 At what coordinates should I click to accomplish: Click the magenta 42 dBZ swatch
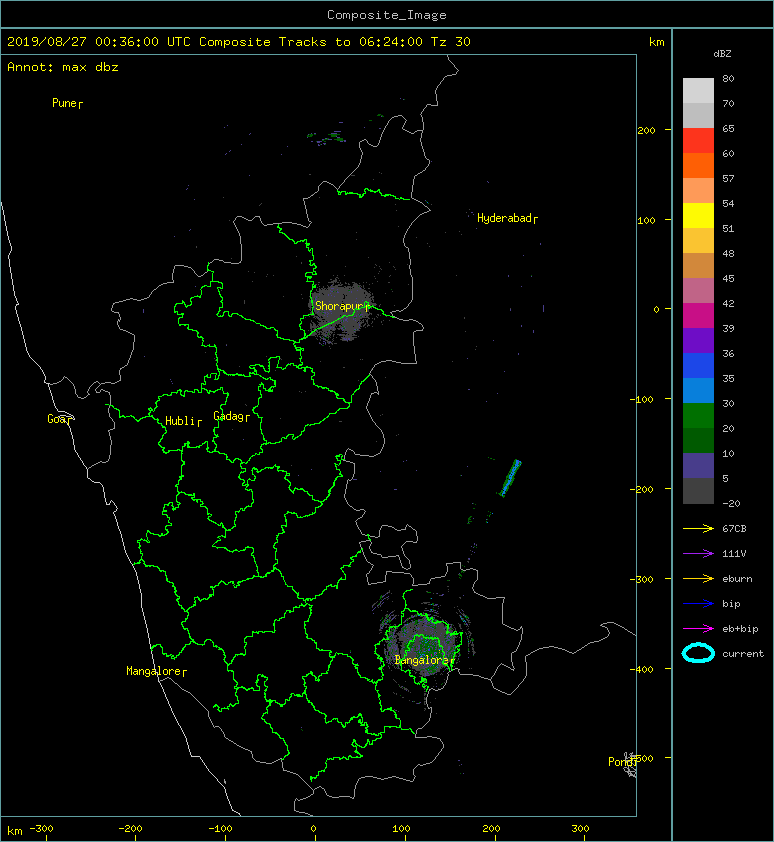698,315
